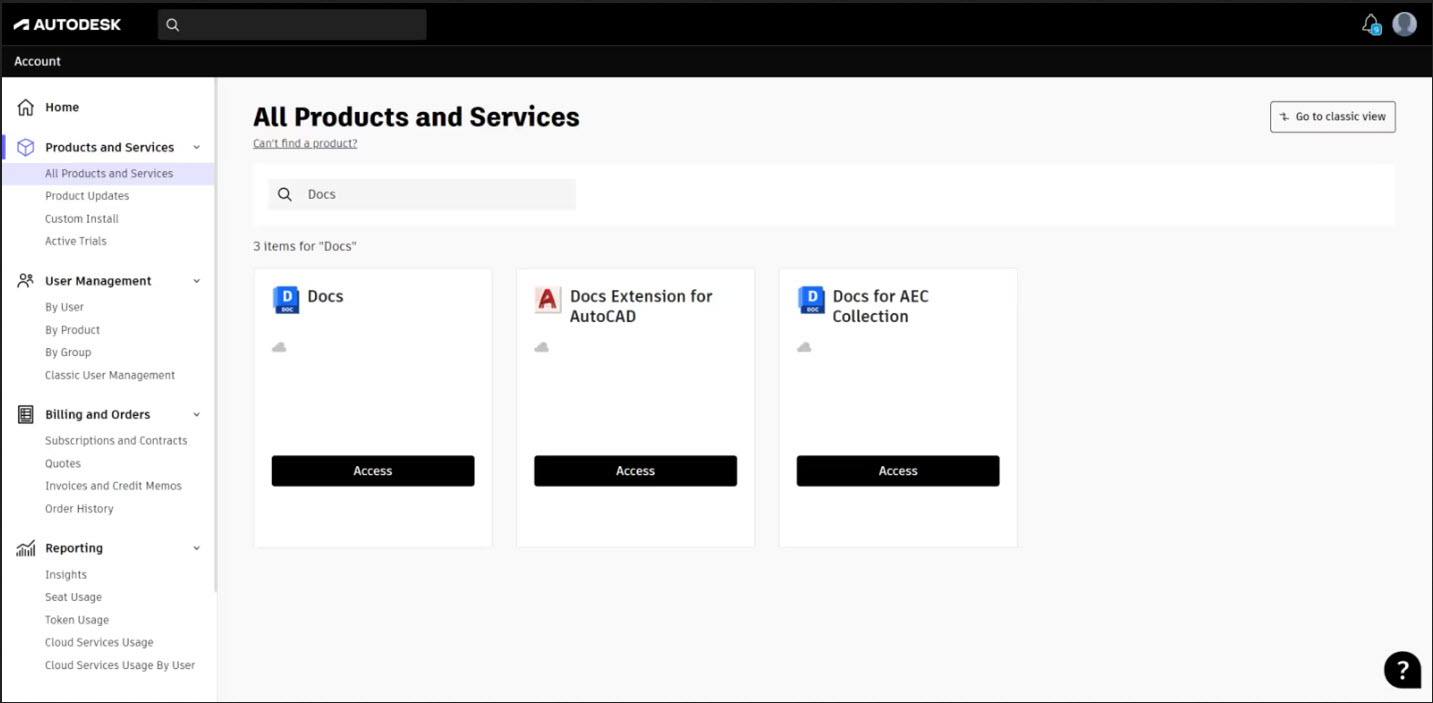The image size is (1433, 703).
Task: Click the User Management people icon
Action: pos(26,281)
